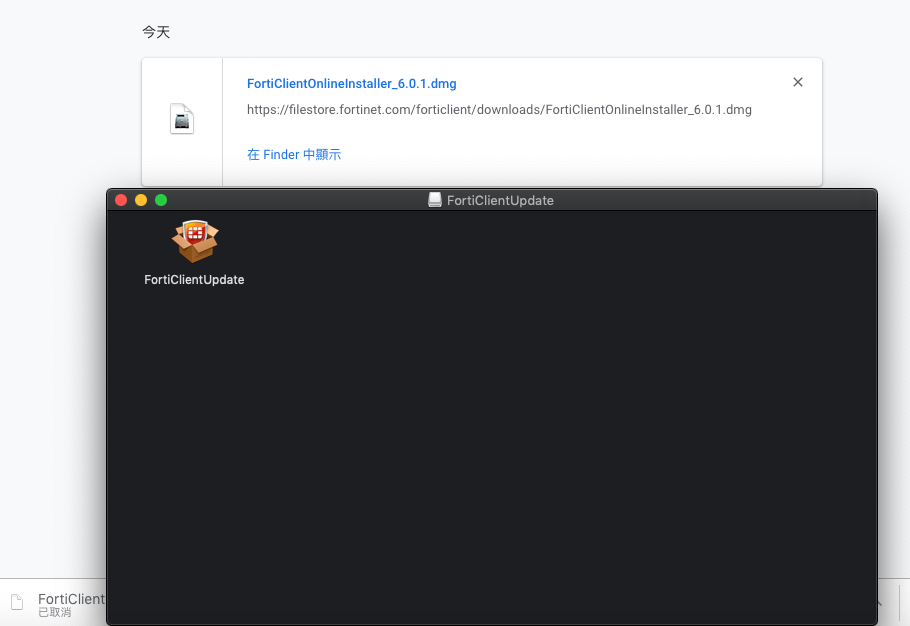Click the 今天 date heading
The height and width of the screenshot is (626, 910).
(156, 32)
